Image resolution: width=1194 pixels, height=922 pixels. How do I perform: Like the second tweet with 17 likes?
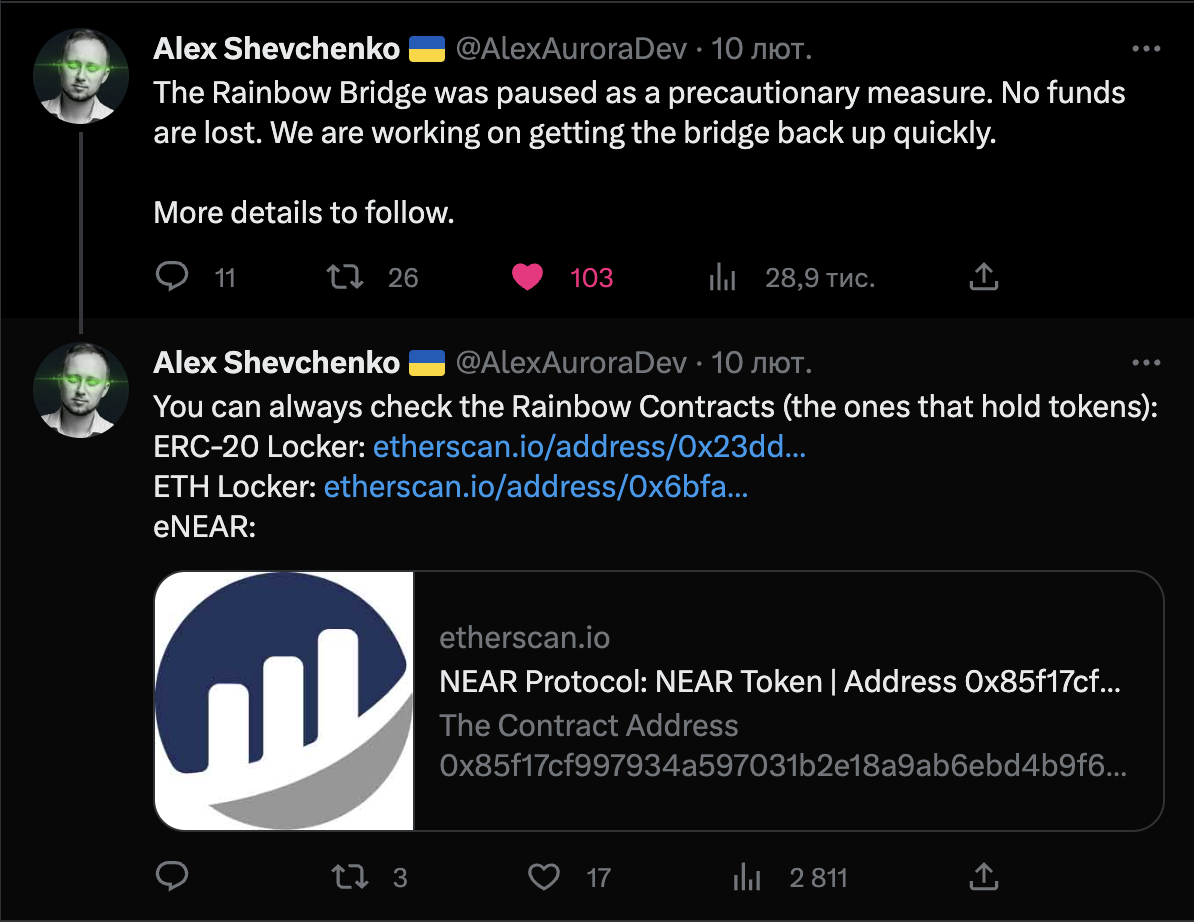click(544, 877)
